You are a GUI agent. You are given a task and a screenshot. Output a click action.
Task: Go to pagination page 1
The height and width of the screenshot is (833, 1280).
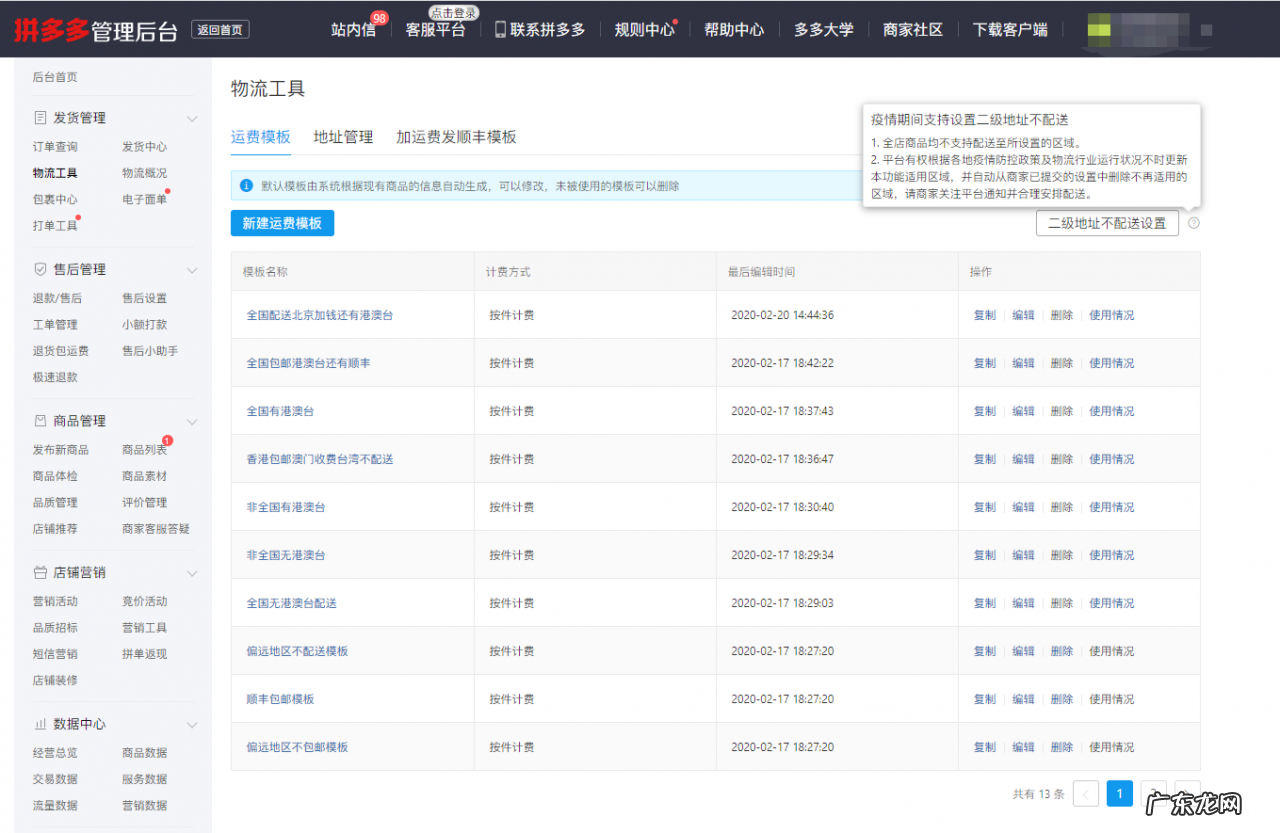1119,794
